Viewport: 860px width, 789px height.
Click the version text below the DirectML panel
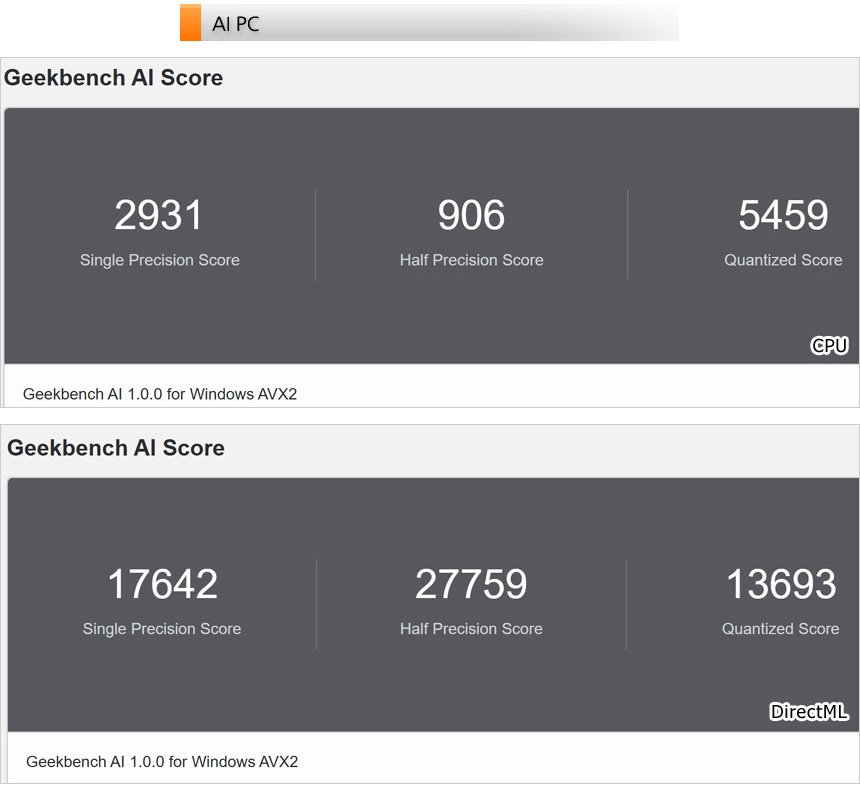162,762
